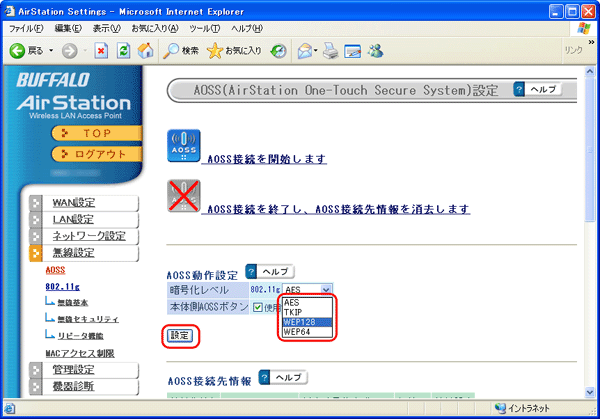Click the scrollbar down arrow
Screen dimensions: 600x419
[x=590, y=392]
